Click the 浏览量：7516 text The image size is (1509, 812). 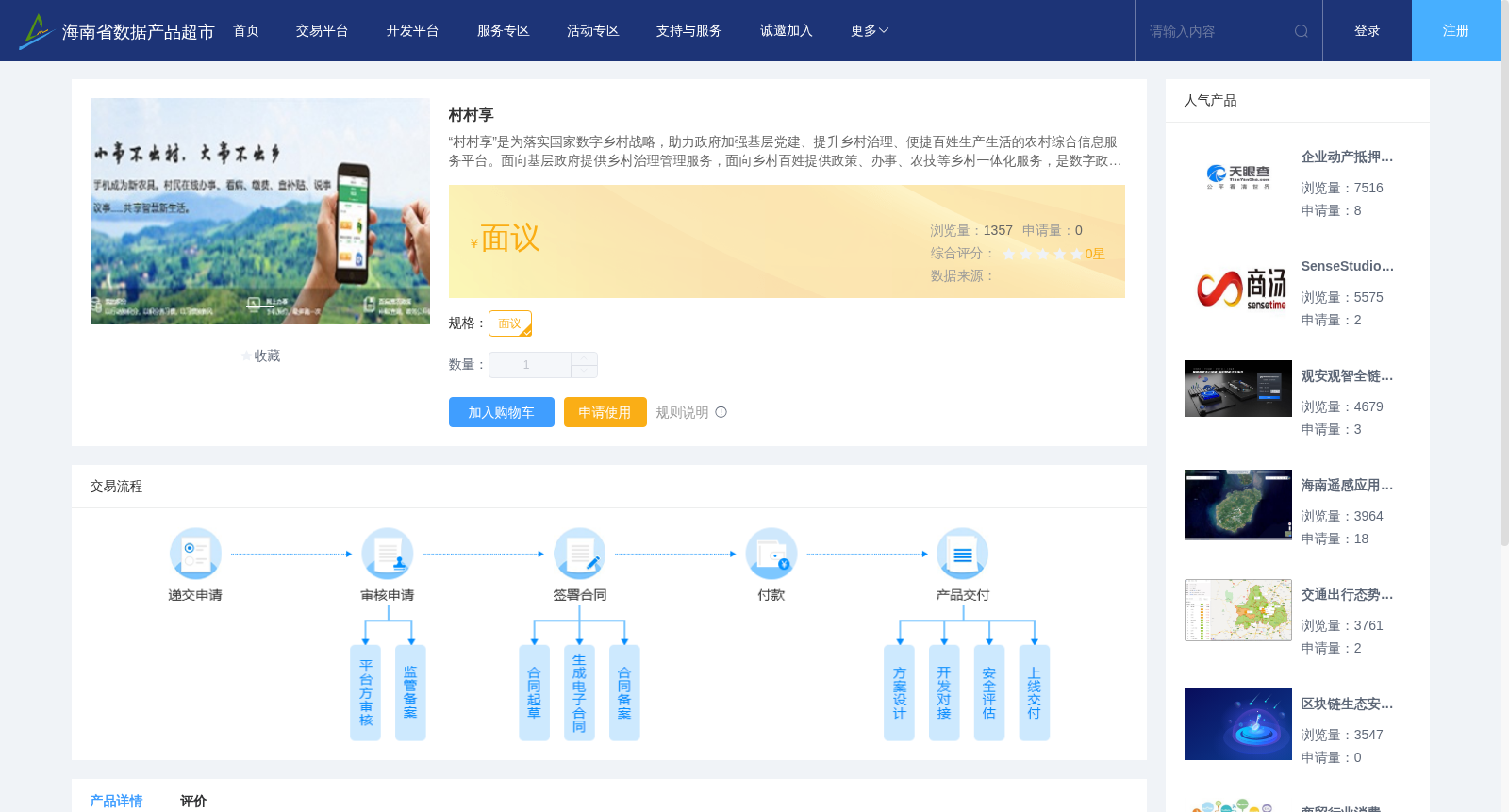click(x=1342, y=189)
